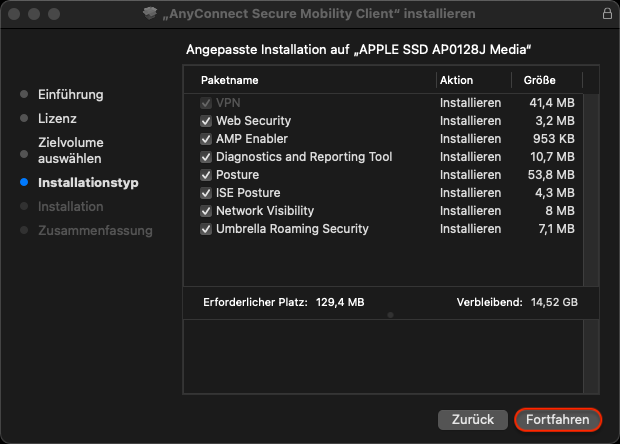Click 'Network Visibility' package name

click(265, 211)
